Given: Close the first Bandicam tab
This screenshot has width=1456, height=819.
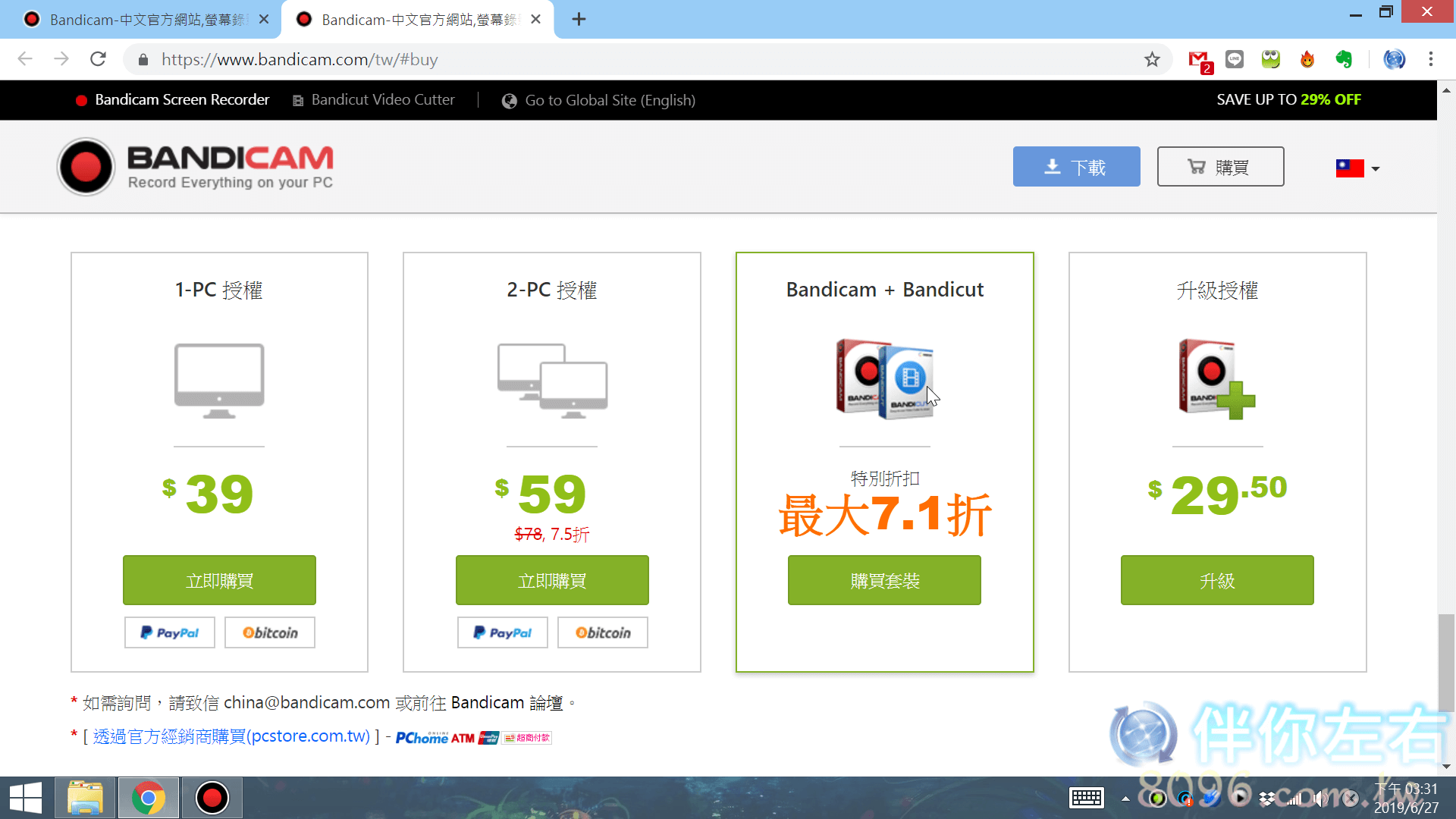Looking at the screenshot, I should click(x=264, y=19).
